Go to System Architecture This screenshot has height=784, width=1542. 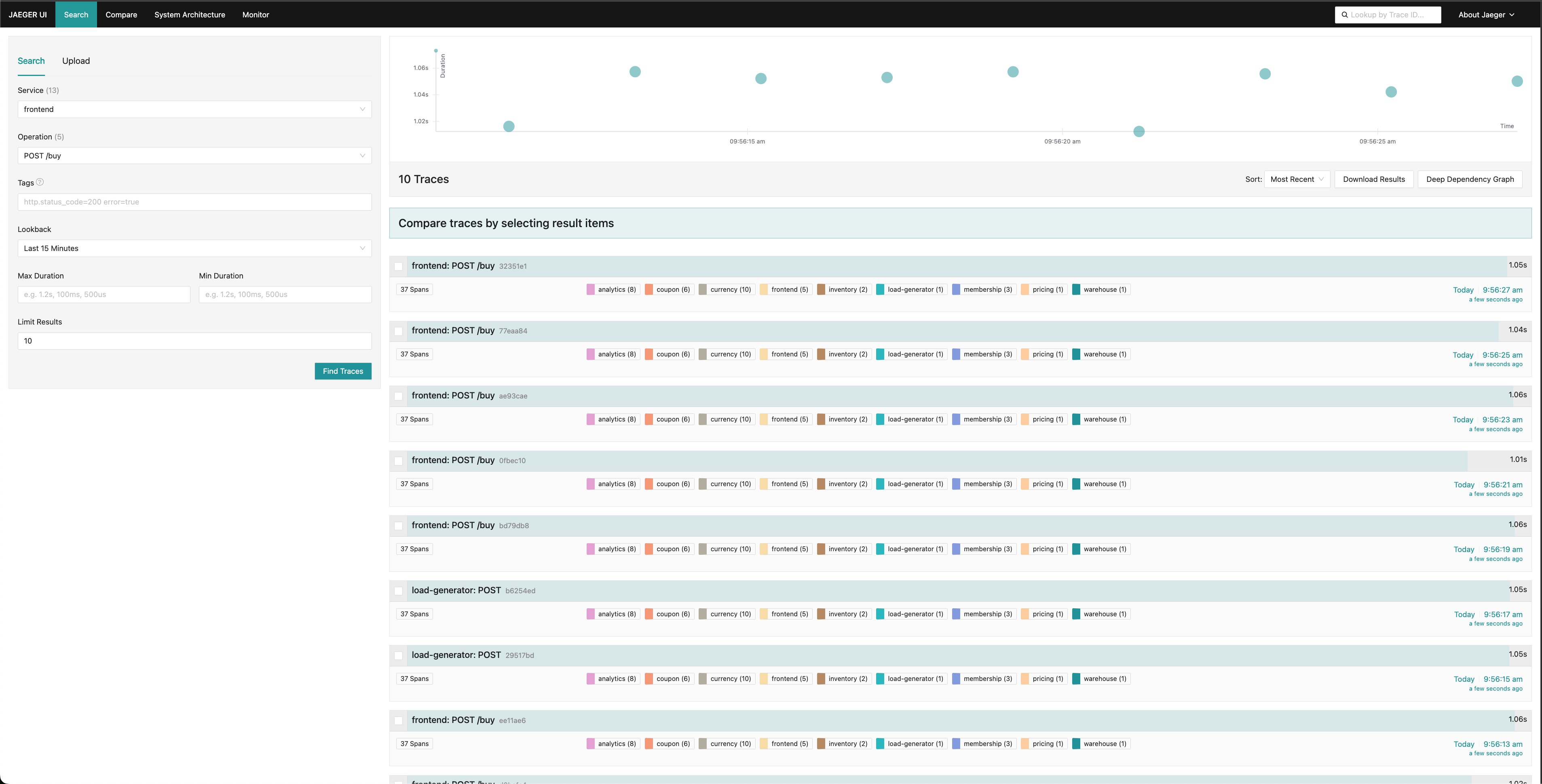click(x=190, y=15)
